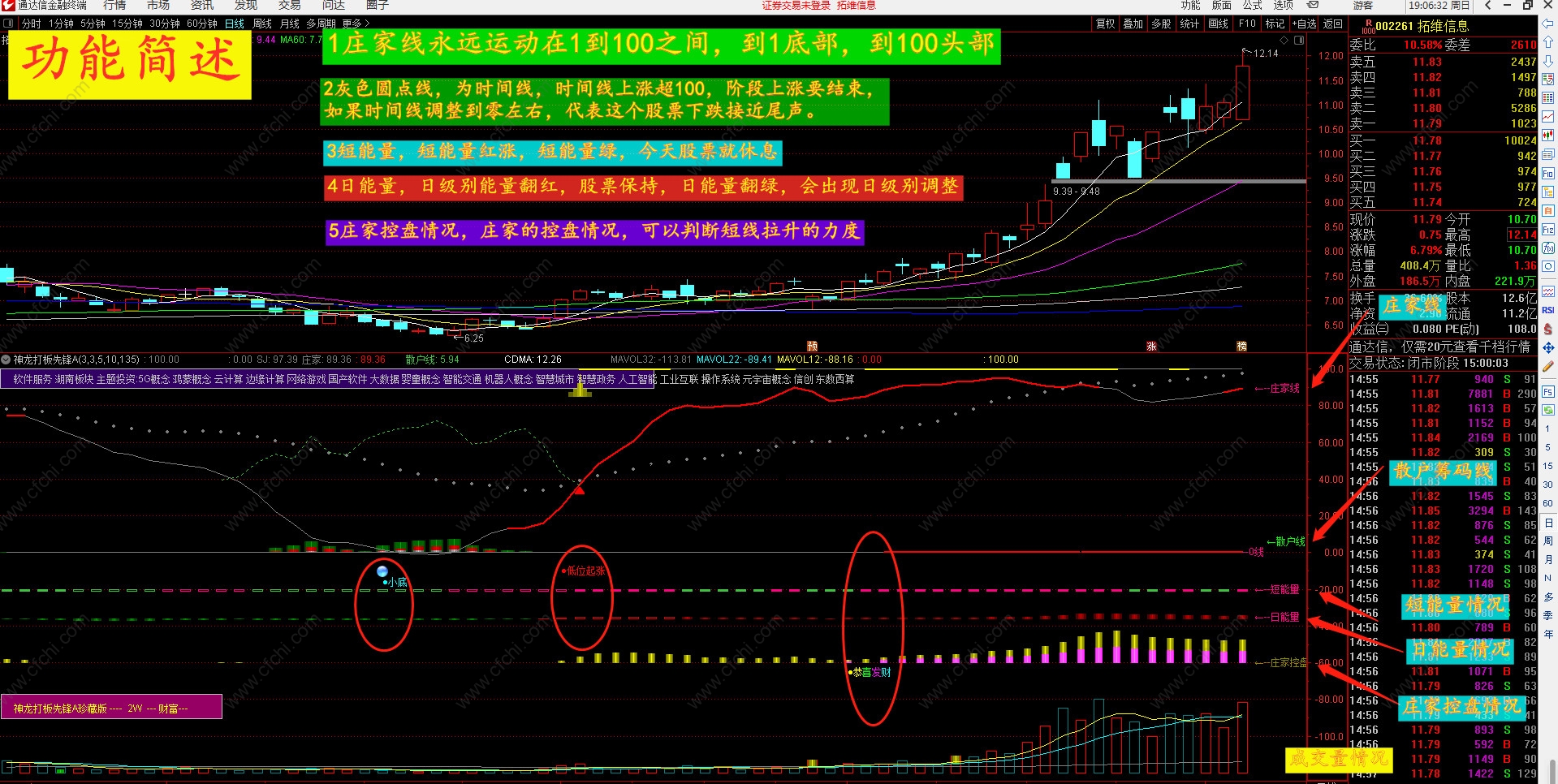Click the up arrow icon in right sidebar

pyautogui.click(x=1548, y=42)
